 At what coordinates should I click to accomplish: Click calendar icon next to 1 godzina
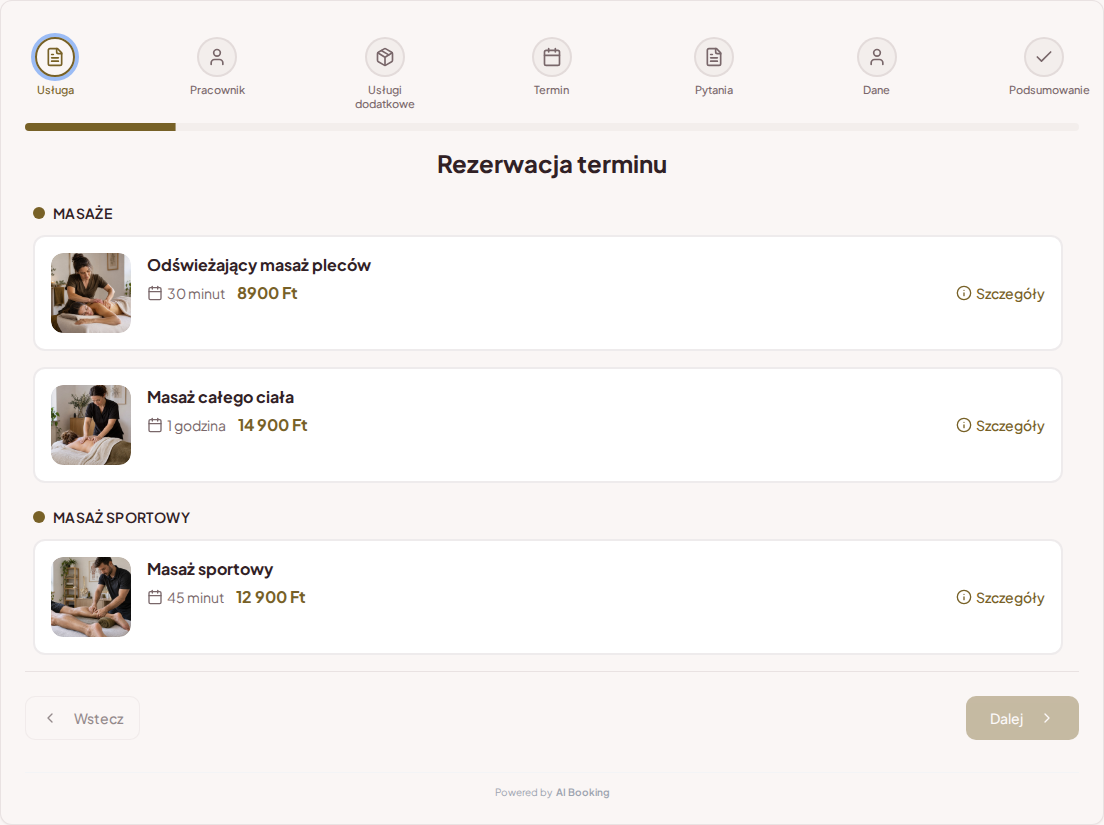[x=155, y=425]
